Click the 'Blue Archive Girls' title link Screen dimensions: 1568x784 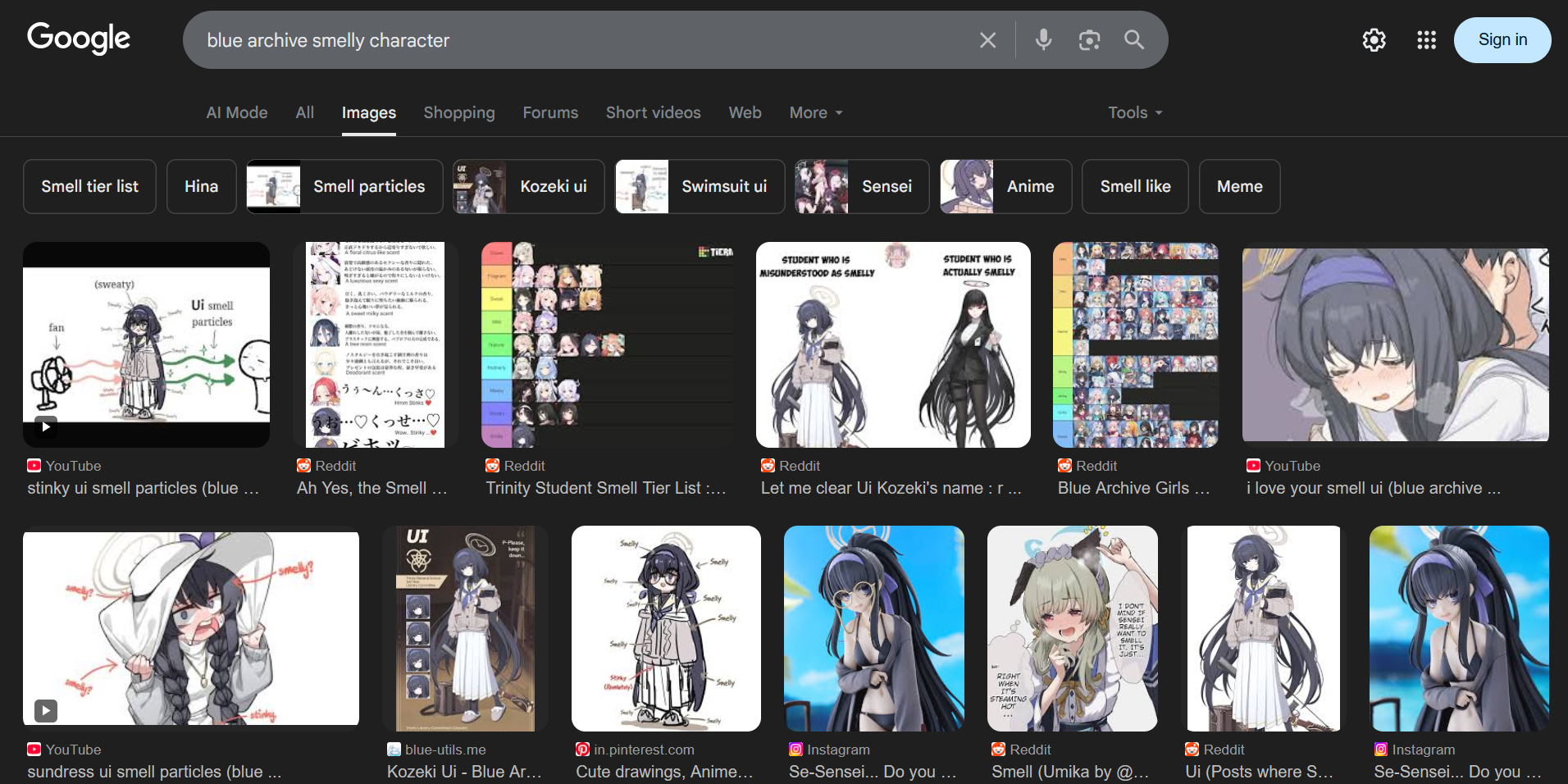(1134, 488)
